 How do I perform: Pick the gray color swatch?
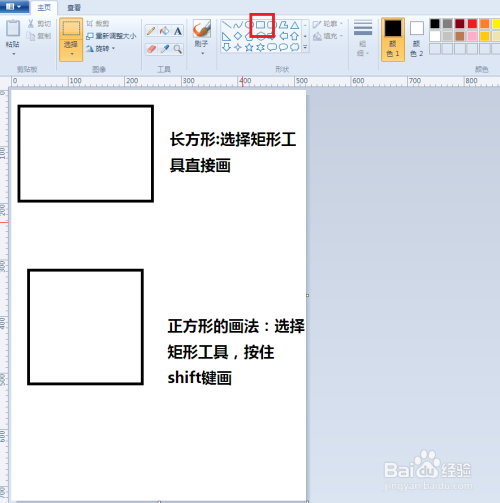(447, 24)
